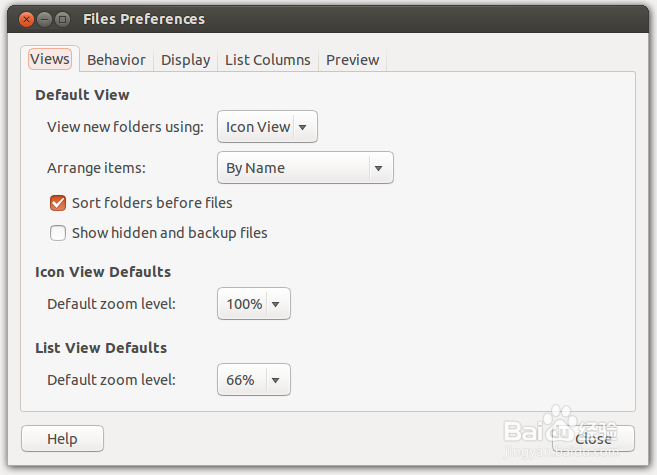Go to the Display tab

(185, 60)
